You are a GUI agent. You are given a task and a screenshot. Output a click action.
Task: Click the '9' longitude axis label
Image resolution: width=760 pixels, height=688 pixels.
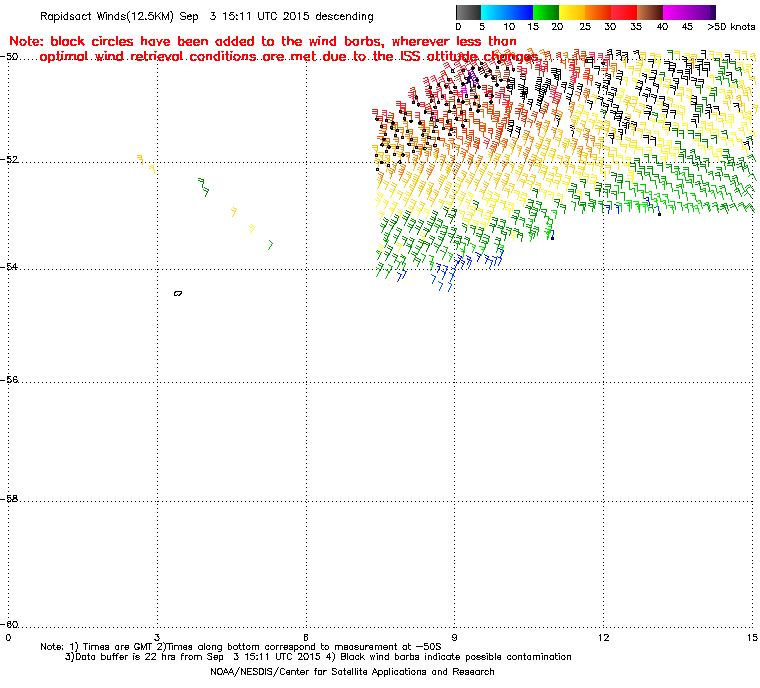coord(455,637)
